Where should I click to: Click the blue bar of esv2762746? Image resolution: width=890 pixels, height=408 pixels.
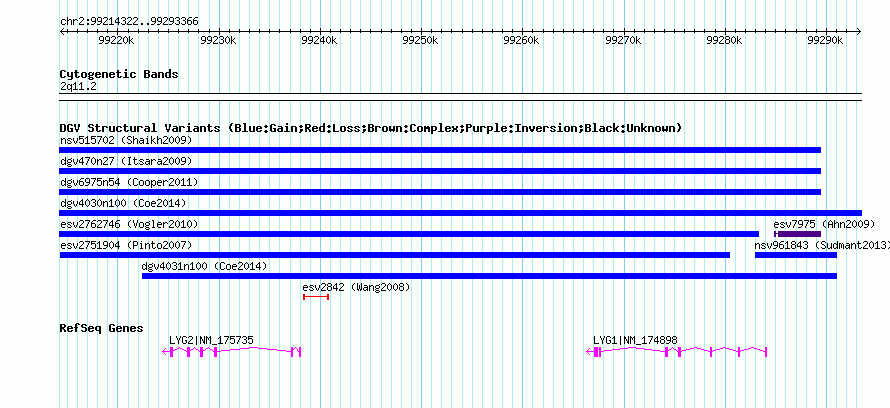pos(409,234)
